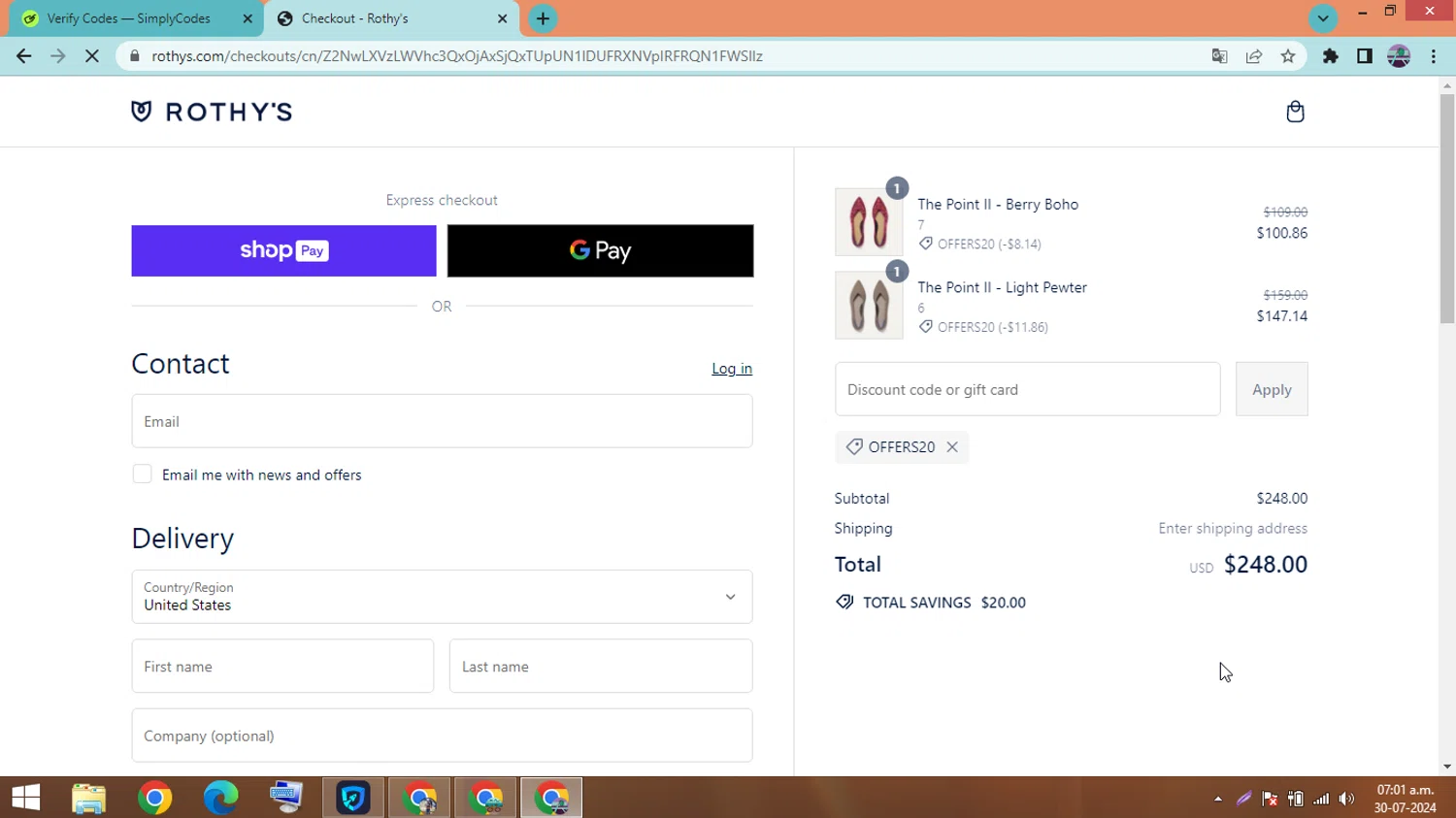The height and width of the screenshot is (818, 1456).
Task: Toggle the browser side panel icon
Action: [x=1365, y=56]
